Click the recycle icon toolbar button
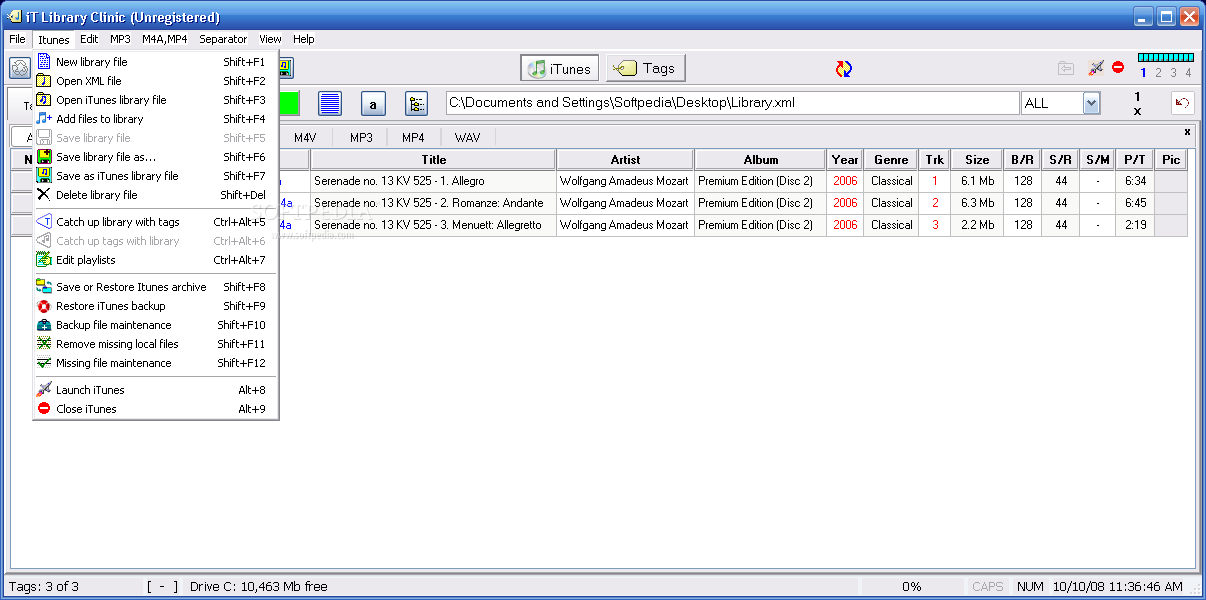Image resolution: width=1206 pixels, height=600 pixels. tap(20, 68)
